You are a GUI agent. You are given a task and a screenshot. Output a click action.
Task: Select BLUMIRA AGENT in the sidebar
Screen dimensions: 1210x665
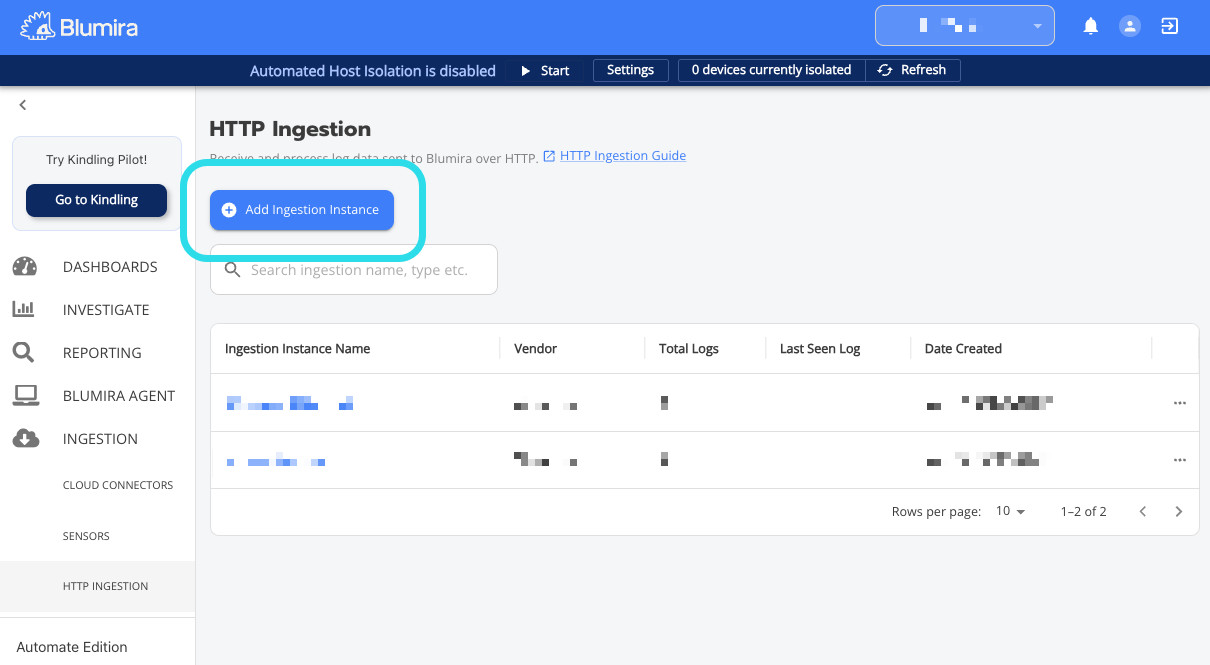coord(119,396)
